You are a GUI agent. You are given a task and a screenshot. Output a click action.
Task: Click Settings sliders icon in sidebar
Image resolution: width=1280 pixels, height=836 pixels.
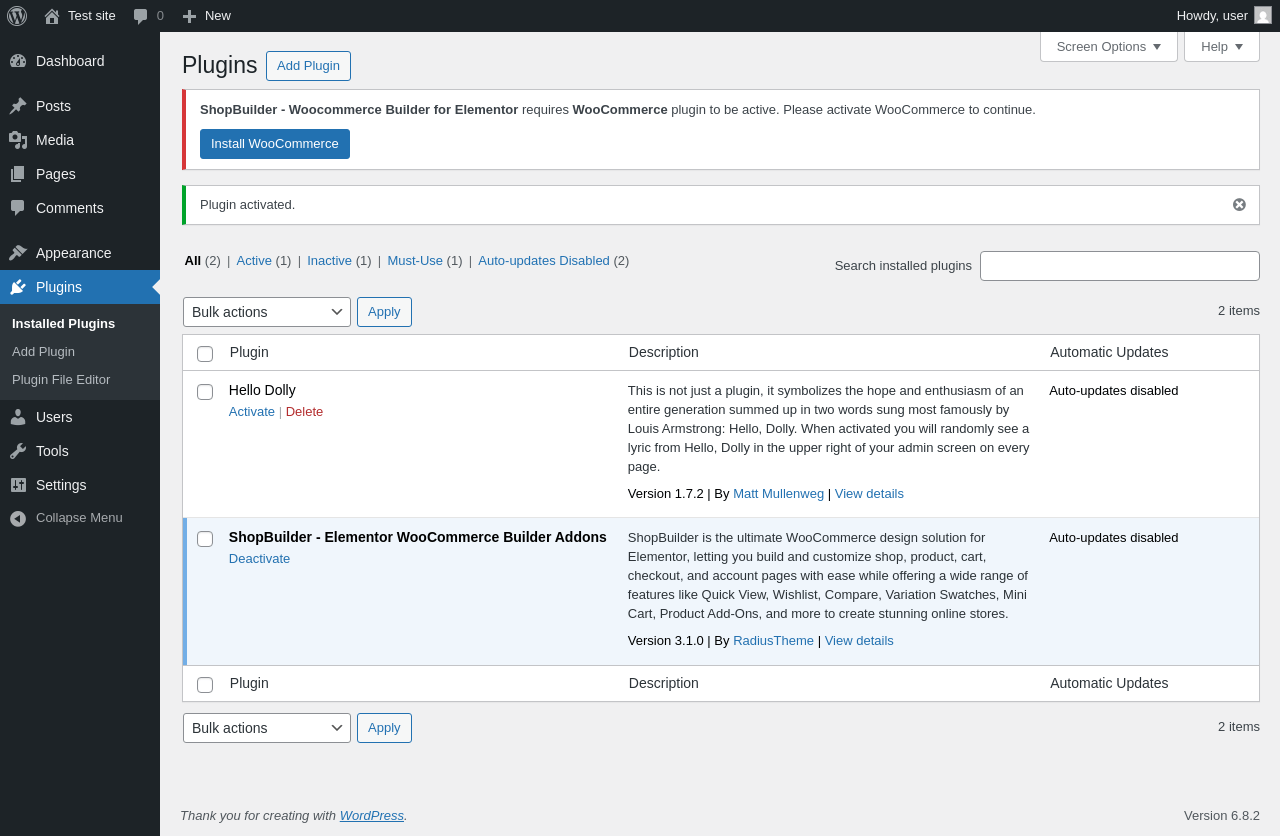point(18,485)
